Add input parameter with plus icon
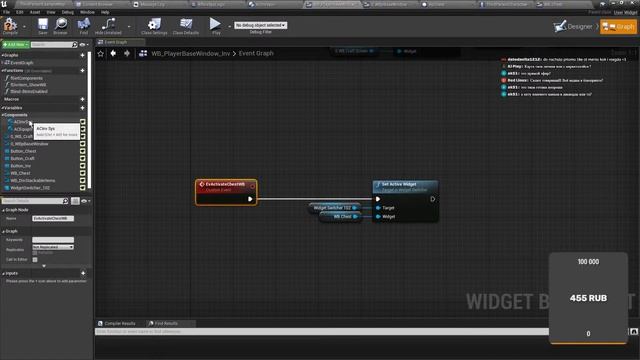The height and width of the screenshot is (360, 640). point(83,273)
